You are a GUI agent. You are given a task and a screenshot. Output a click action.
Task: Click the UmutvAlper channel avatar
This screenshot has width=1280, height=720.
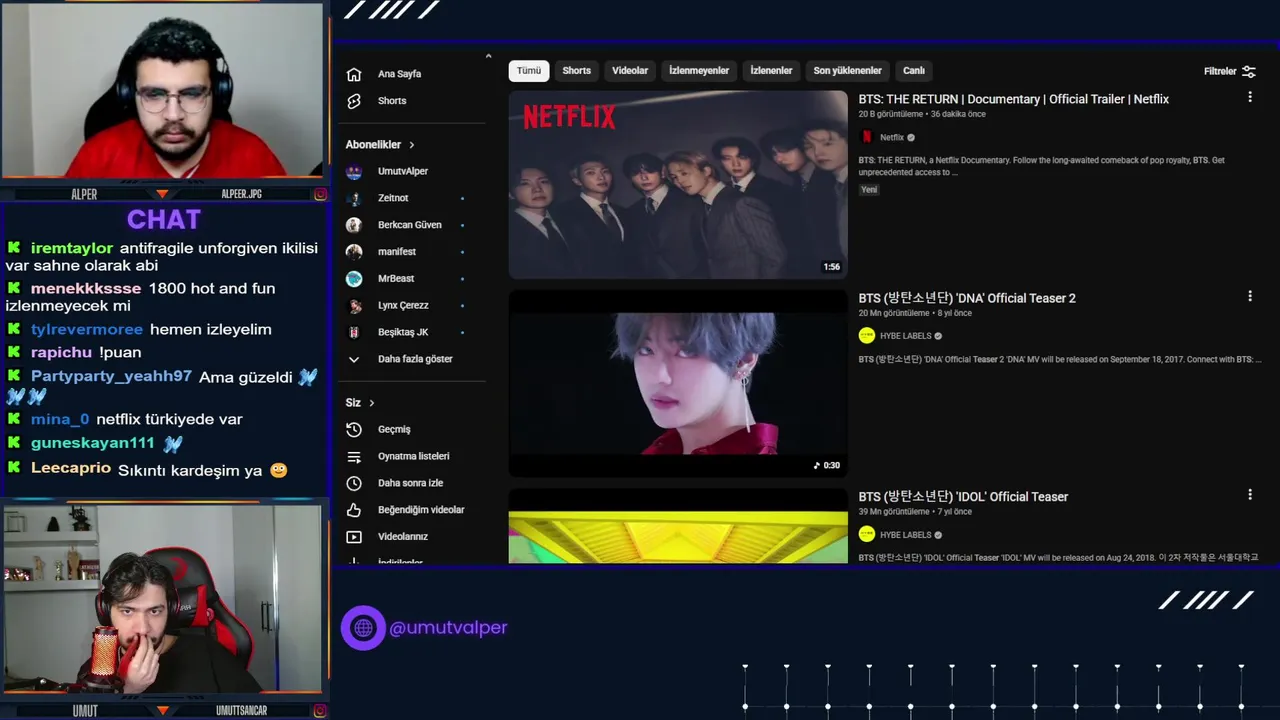click(x=354, y=171)
